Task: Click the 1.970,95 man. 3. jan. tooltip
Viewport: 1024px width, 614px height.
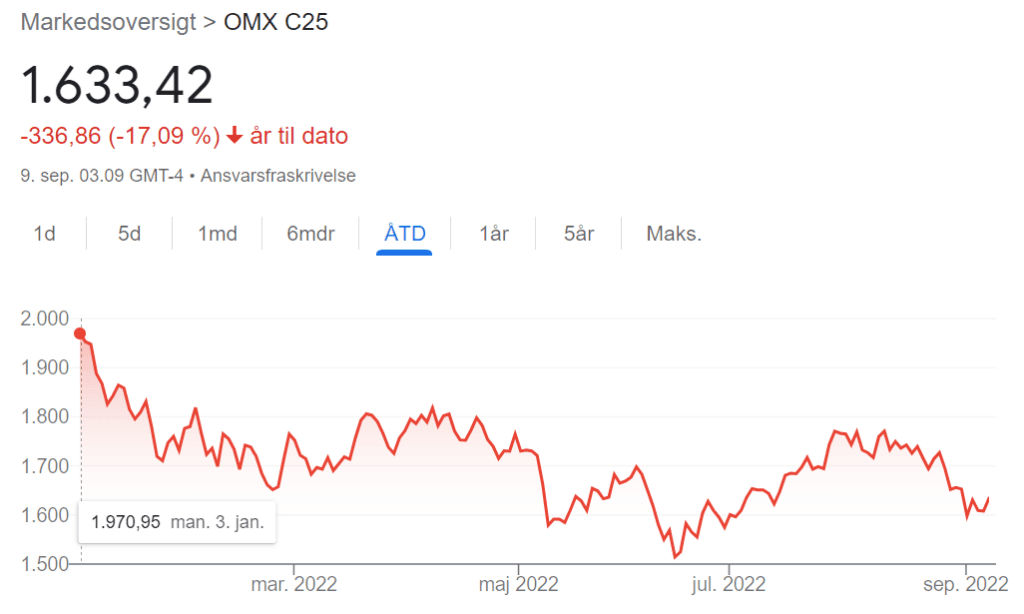Action: click(x=177, y=522)
